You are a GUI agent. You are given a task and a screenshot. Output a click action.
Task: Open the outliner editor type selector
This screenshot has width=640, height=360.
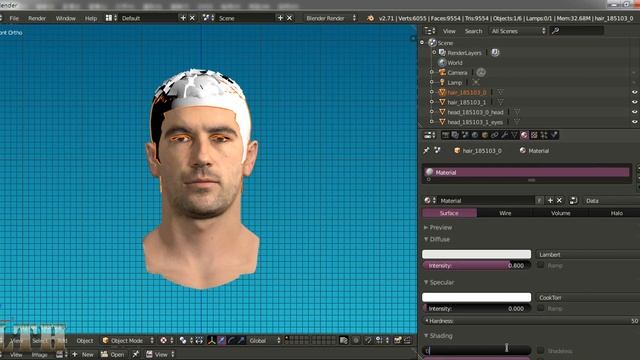tap(430, 31)
